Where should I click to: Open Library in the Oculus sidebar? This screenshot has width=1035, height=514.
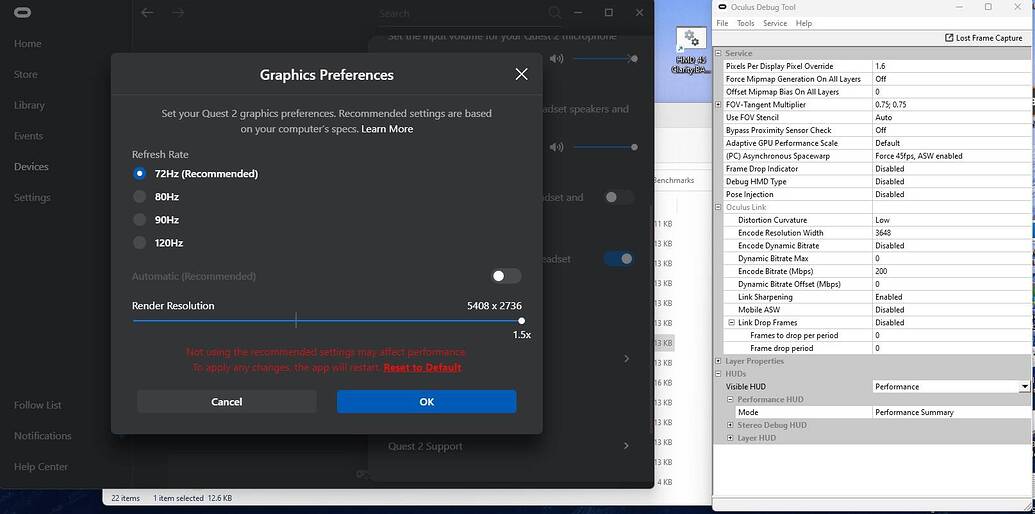(29, 105)
